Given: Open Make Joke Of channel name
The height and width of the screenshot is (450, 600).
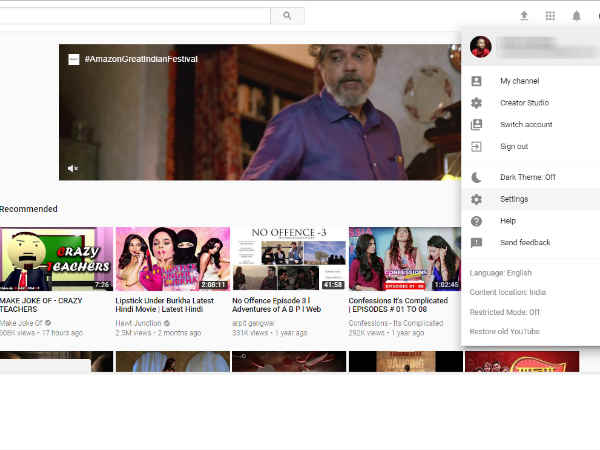Looking at the screenshot, I should [x=21, y=323].
